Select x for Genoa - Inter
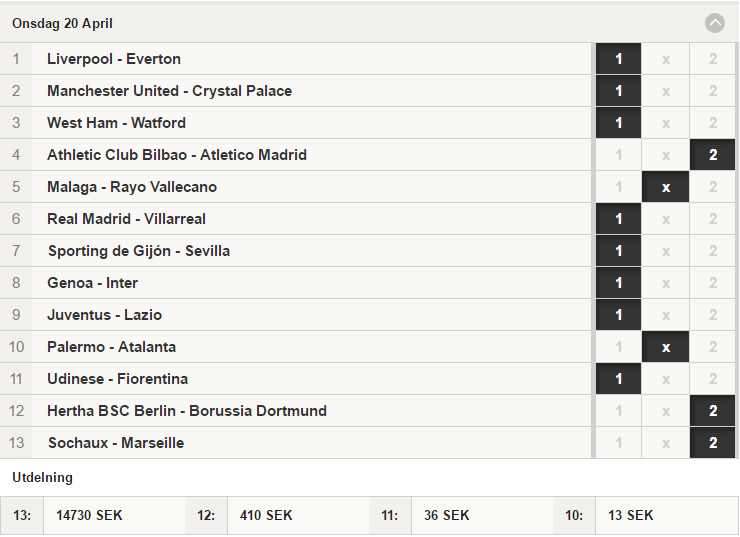The width and height of the screenshot is (740, 537). coord(665,283)
